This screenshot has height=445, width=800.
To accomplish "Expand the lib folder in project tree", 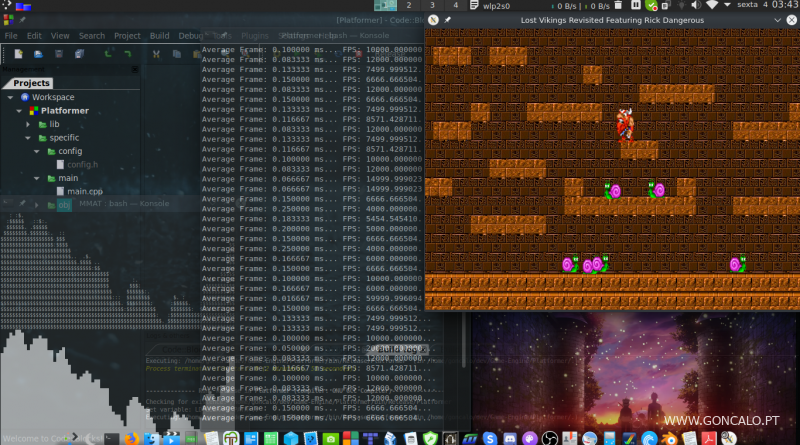I will (29, 124).
